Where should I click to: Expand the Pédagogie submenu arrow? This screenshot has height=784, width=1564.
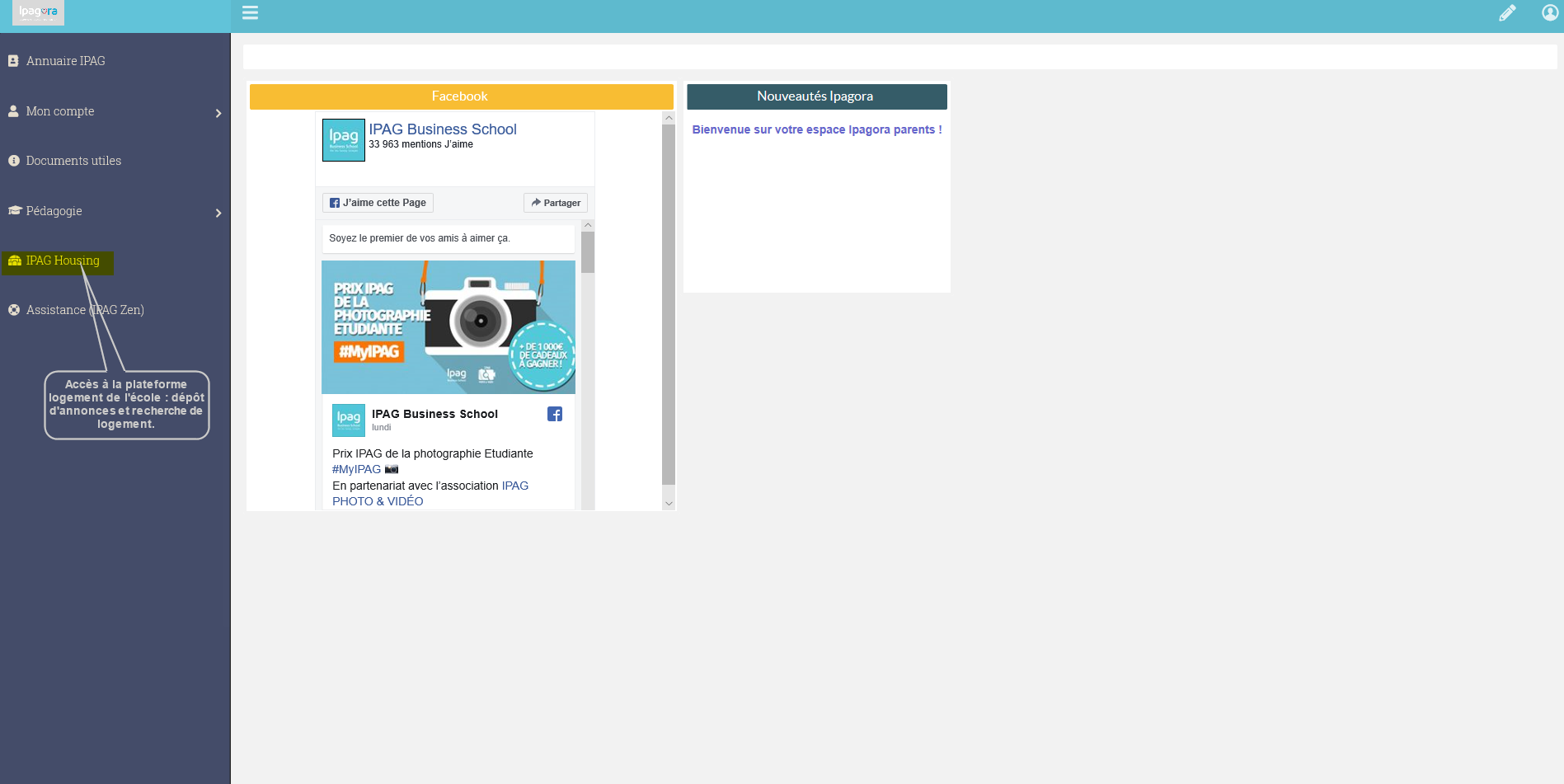pyautogui.click(x=218, y=213)
